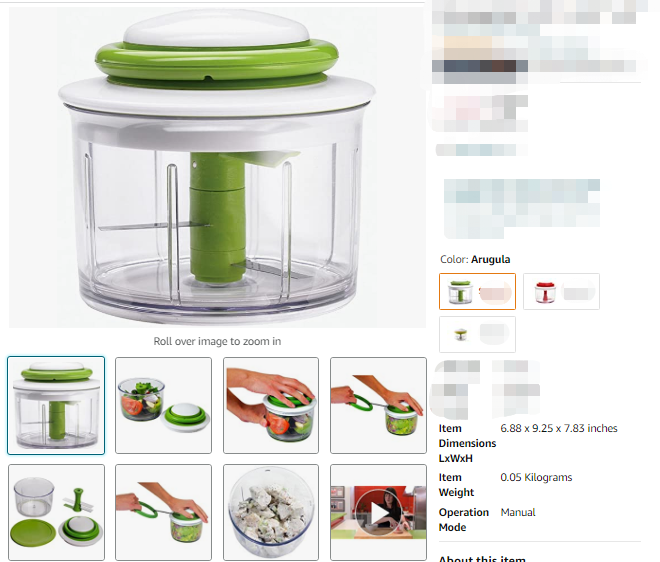The height and width of the screenshot is (562, 660).
Task: Play the product demonstration video
Action: pyautogui.click(x=378, y=512)
